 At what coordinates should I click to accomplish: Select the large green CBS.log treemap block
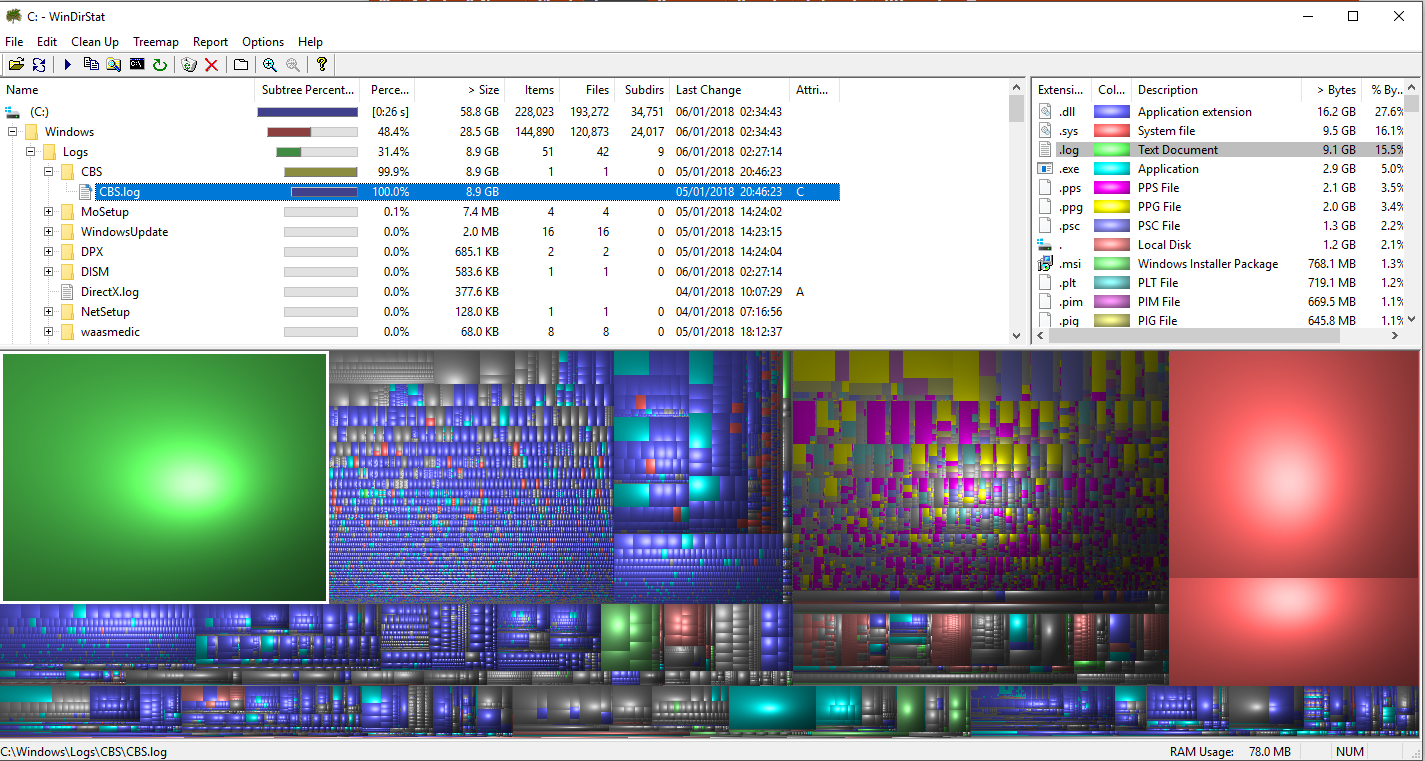coord(165,477)
